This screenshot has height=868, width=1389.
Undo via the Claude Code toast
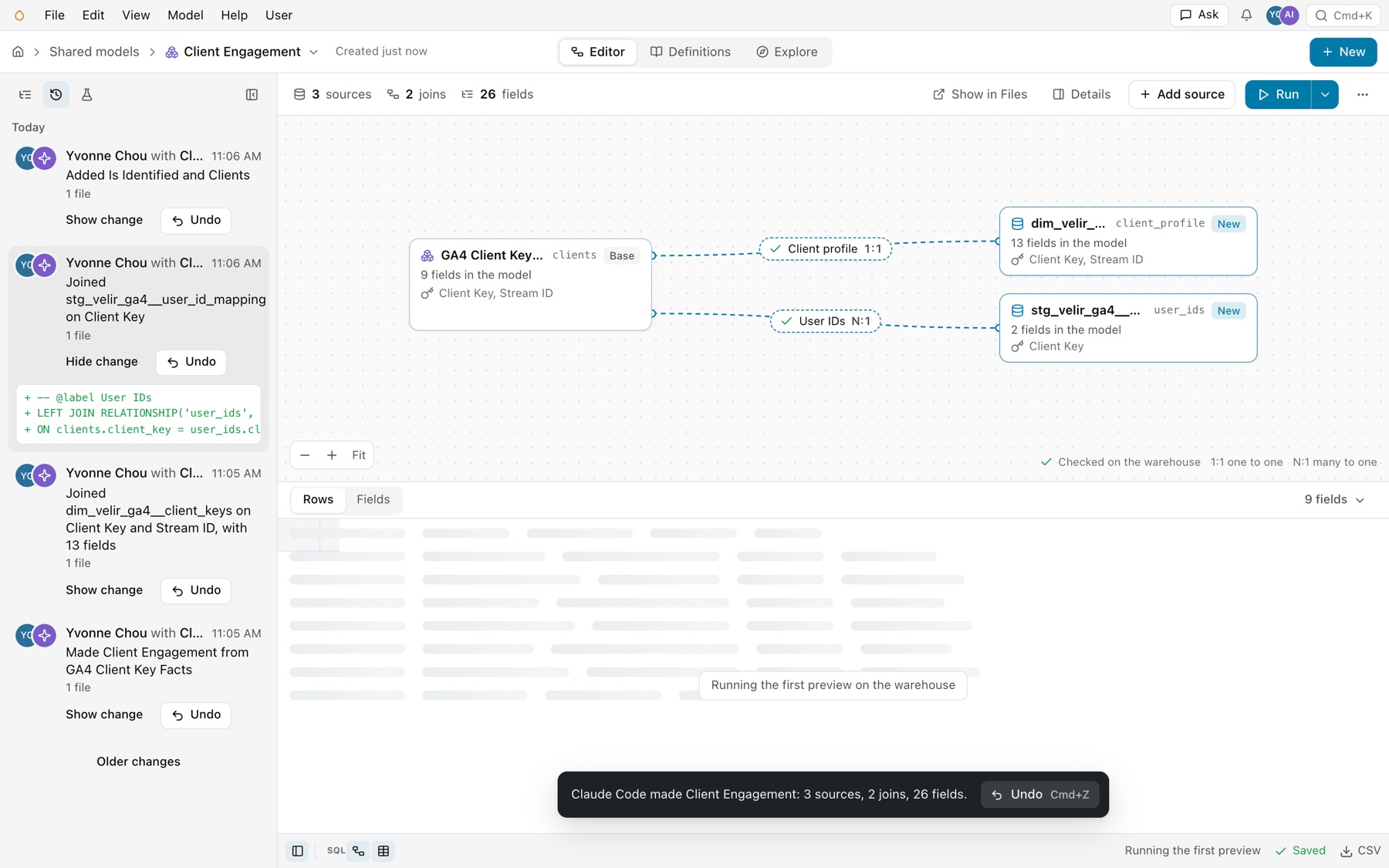[1040, 795]
